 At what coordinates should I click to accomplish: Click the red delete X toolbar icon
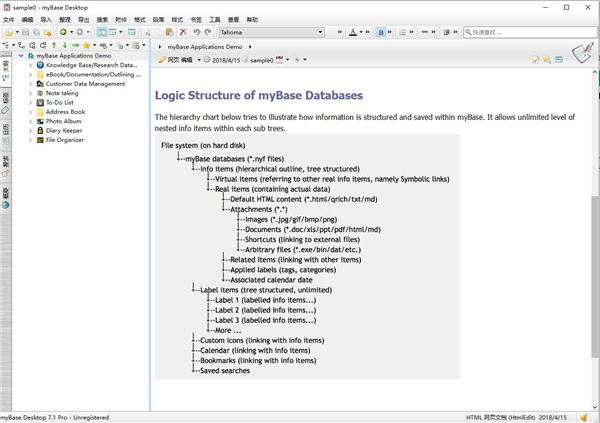coord(183,32)
